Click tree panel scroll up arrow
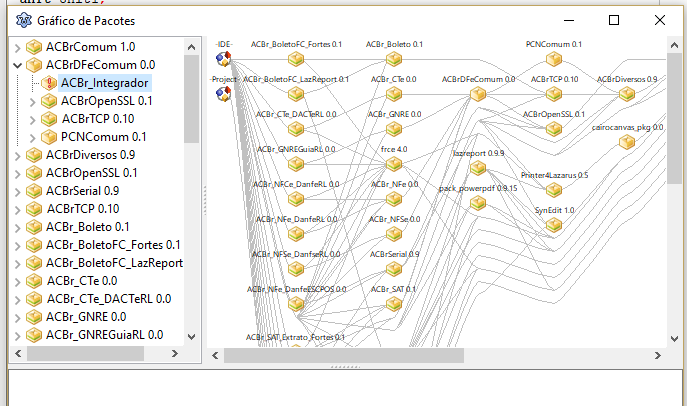This screenshot has height=406, width=687. tap(191, 47)
